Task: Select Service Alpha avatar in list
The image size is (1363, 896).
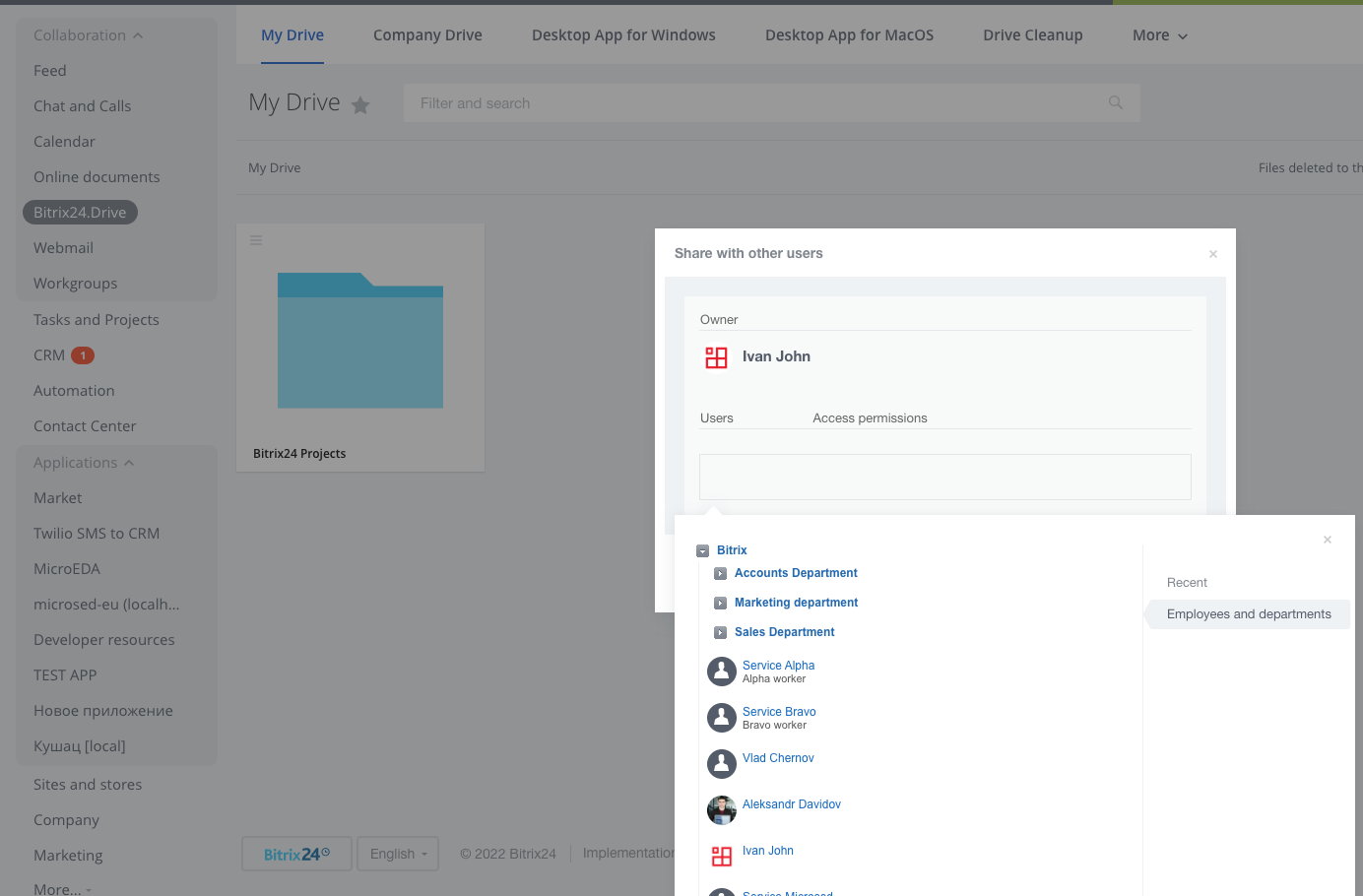Action: [722, 672]
